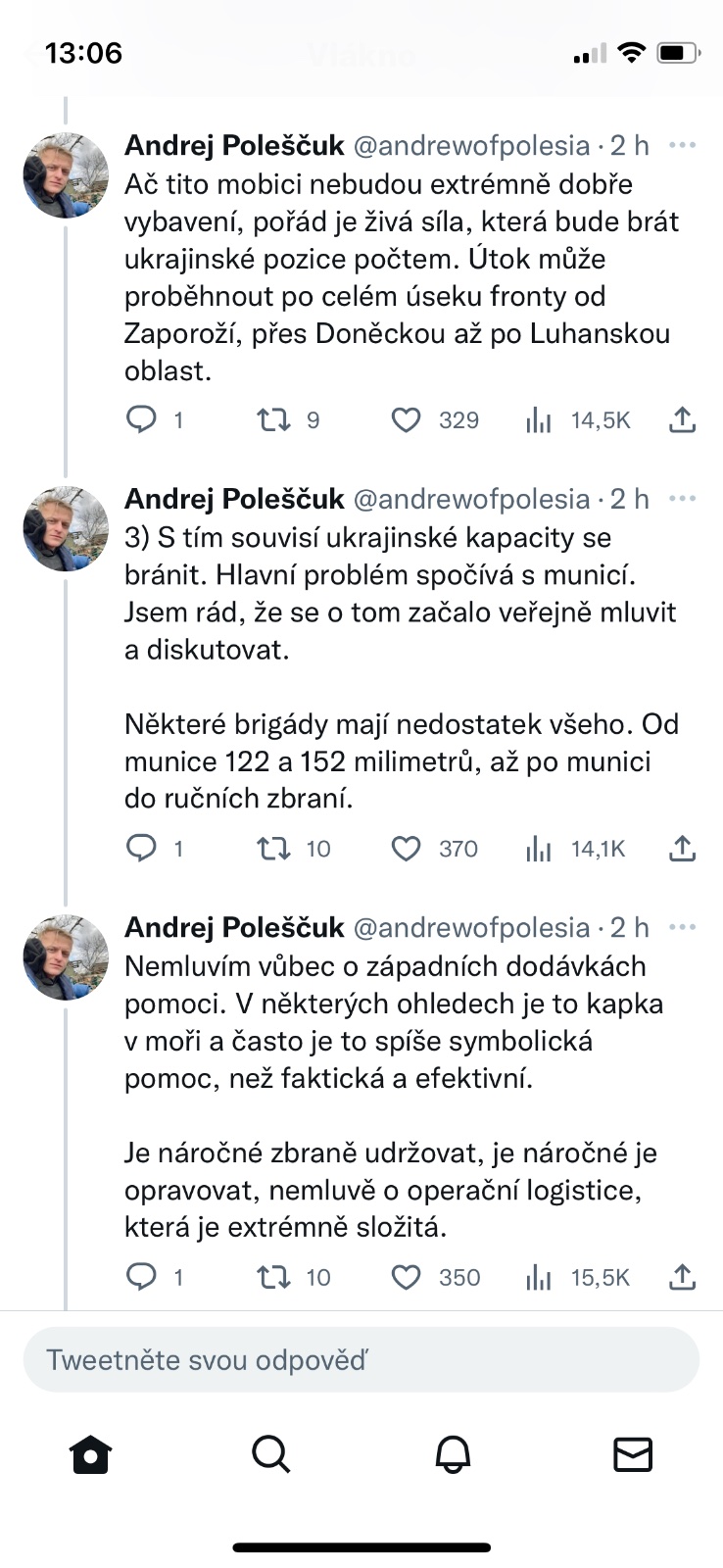Tap the profile avatar on the second tweet
This screenshot has height=1568, width=723.
(x=66, y=528)
